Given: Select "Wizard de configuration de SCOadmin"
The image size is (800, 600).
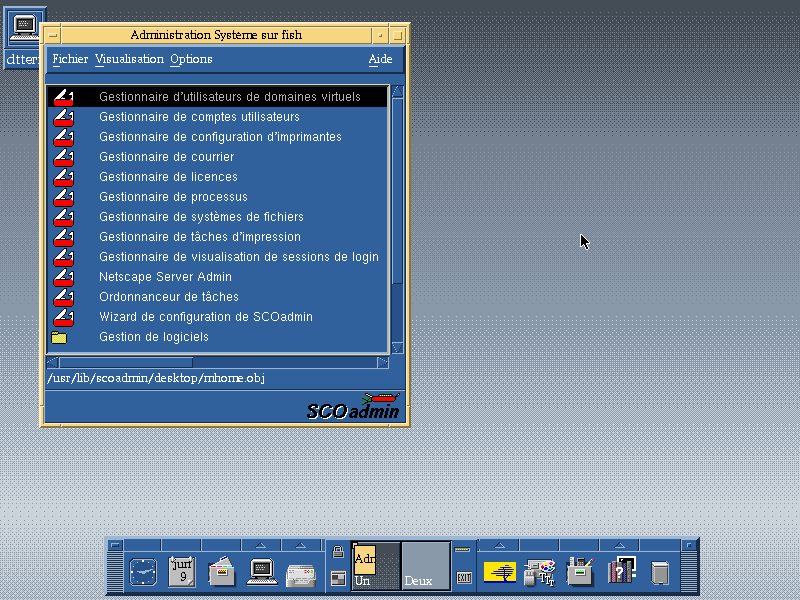Looking at the screenshot, I should coord(217,317).
